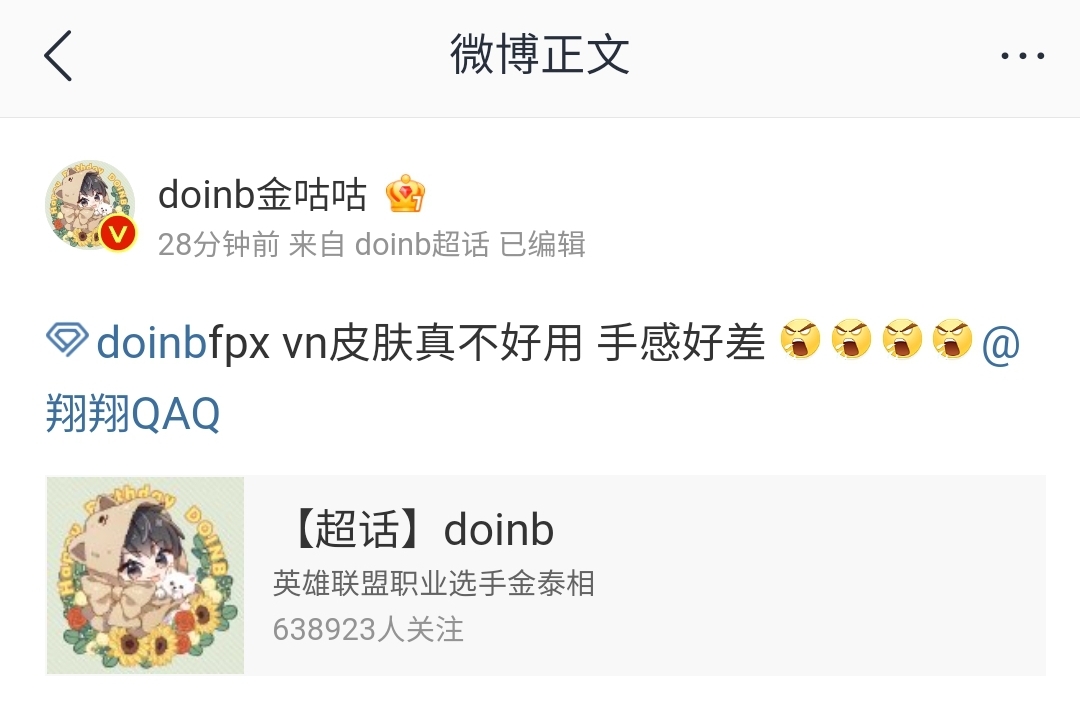Image resolution: width=1080 pixels, height=726 pixels.
Task: Open doinb金咕咕 profile avatar
Action: pos(90,205)
